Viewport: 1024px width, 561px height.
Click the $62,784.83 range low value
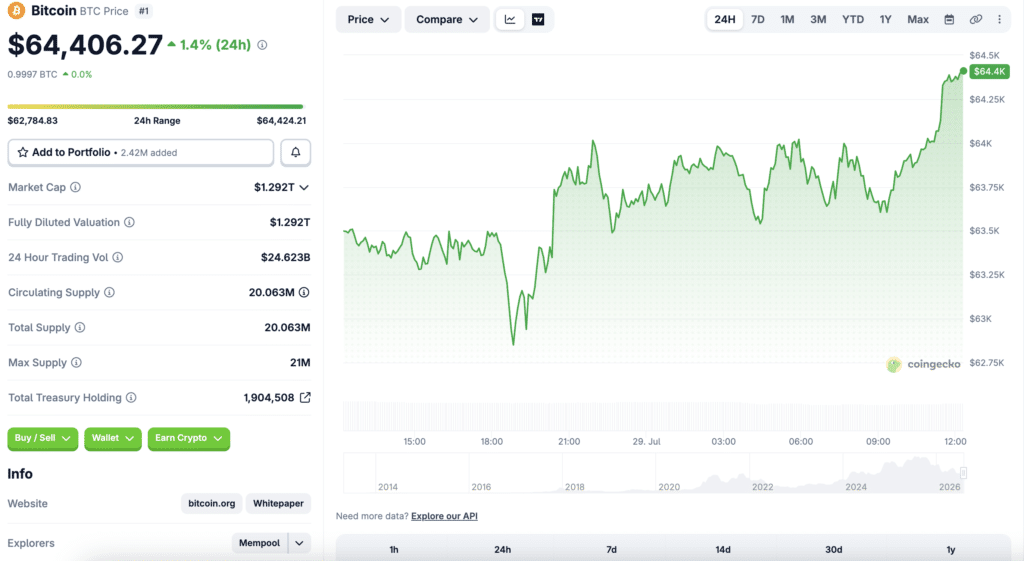(33, 121)
